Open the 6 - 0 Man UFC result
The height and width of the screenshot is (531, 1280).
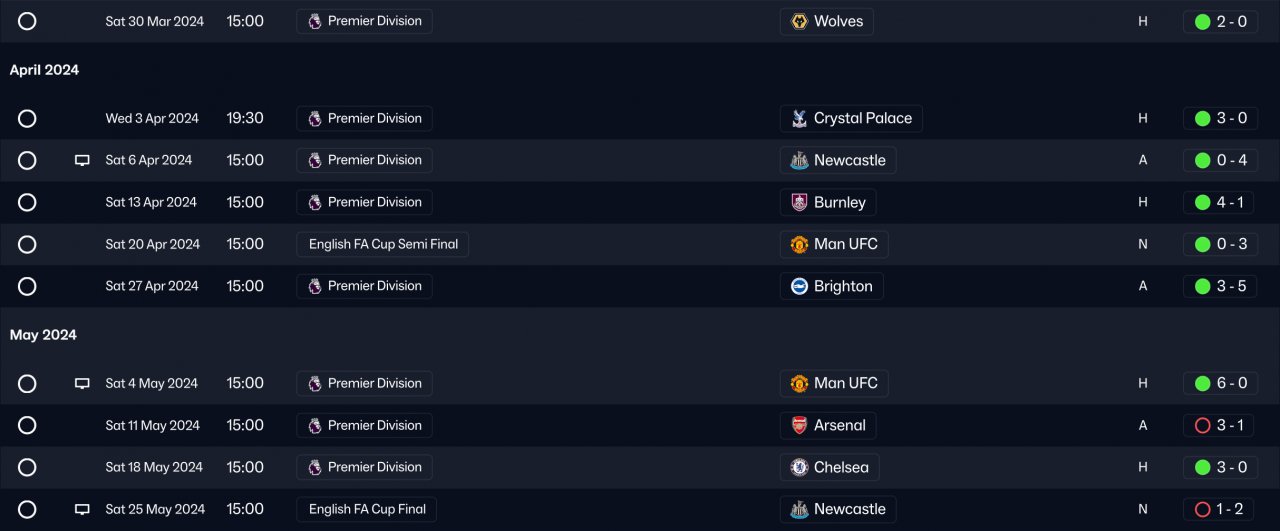(1220, 383)
